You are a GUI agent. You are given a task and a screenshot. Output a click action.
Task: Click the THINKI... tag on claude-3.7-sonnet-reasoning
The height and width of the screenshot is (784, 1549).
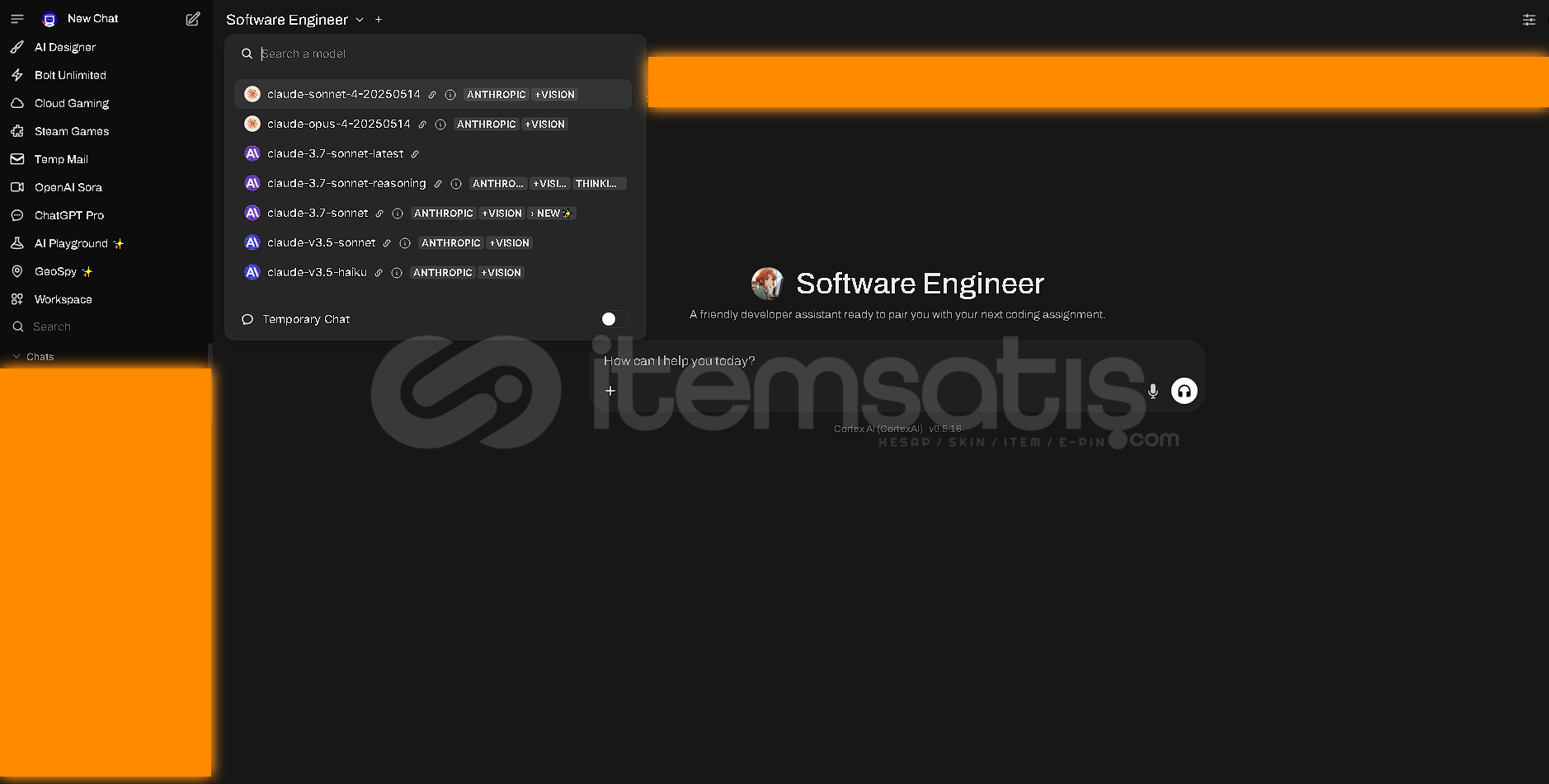(x=600, y=183)
